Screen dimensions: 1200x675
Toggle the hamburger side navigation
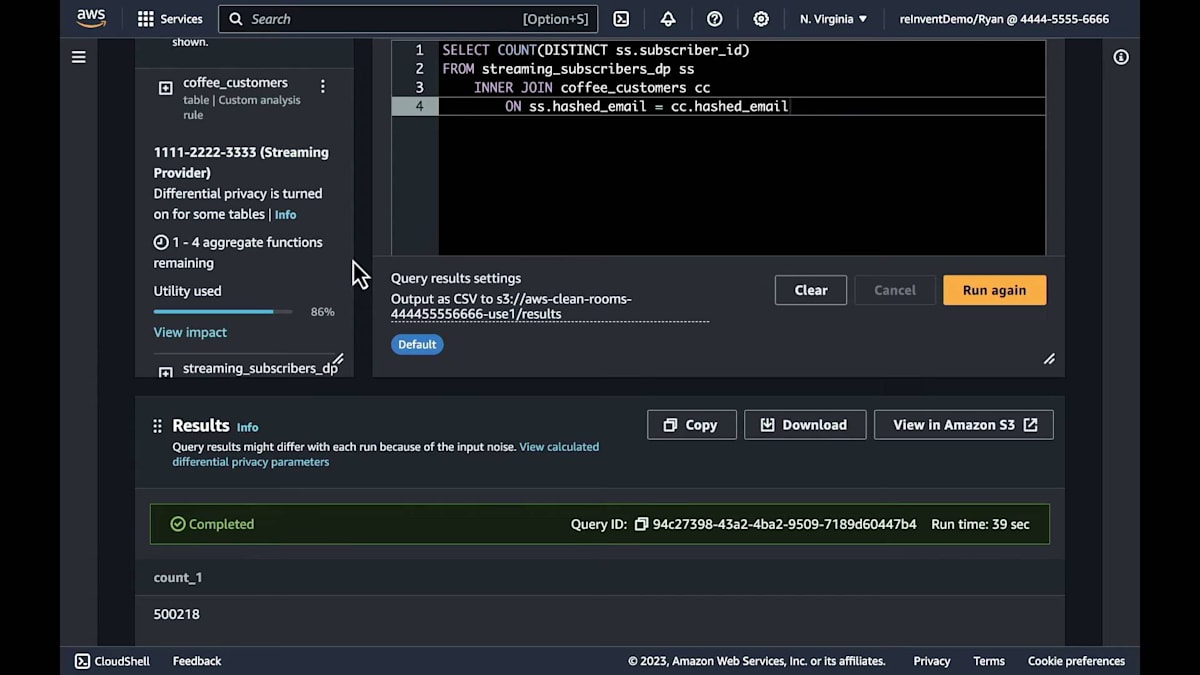(x=79, y=57)
